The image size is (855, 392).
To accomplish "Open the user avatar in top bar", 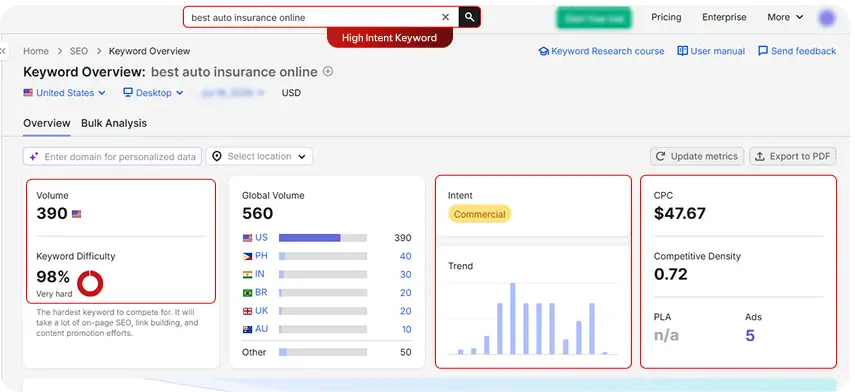I will tap(827, 18).
